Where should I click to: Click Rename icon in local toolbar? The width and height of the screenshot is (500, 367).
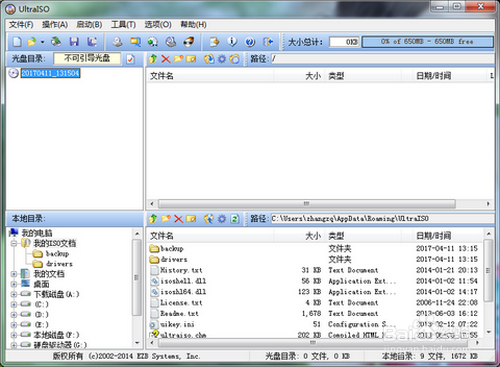click(x=191, y=219)
